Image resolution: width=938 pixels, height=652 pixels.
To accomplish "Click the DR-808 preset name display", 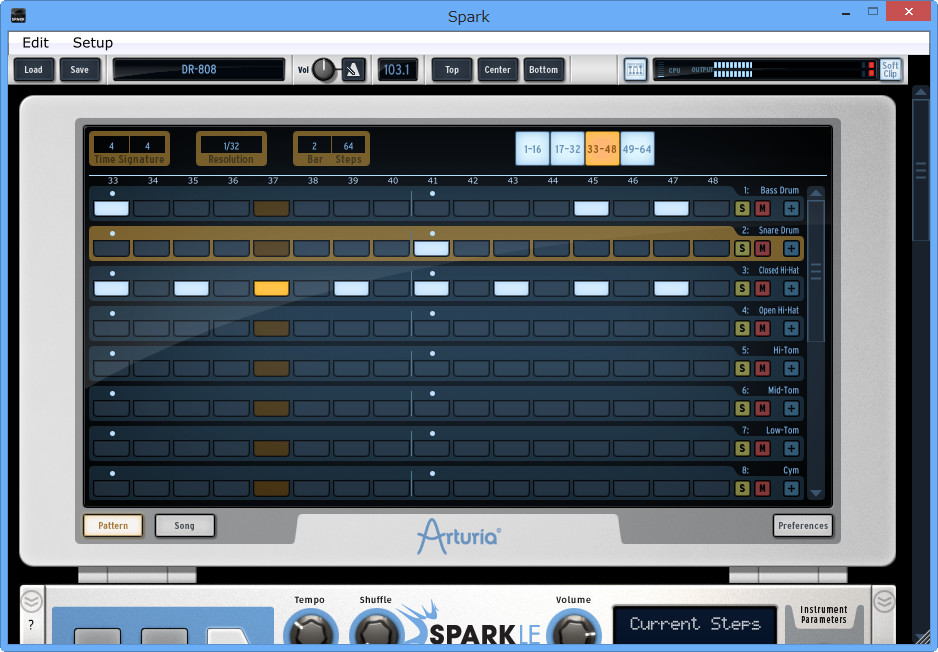I will [x=199, y=69].
